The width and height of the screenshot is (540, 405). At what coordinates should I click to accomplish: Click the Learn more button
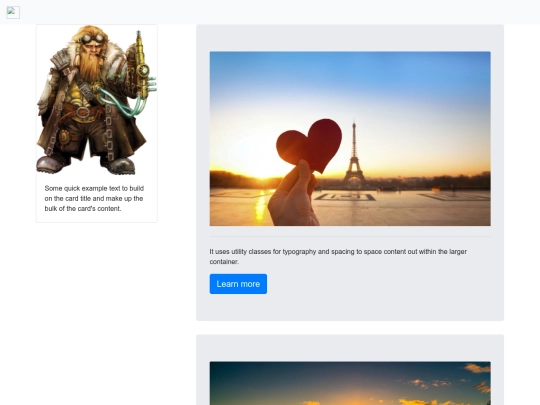(238, 284)
